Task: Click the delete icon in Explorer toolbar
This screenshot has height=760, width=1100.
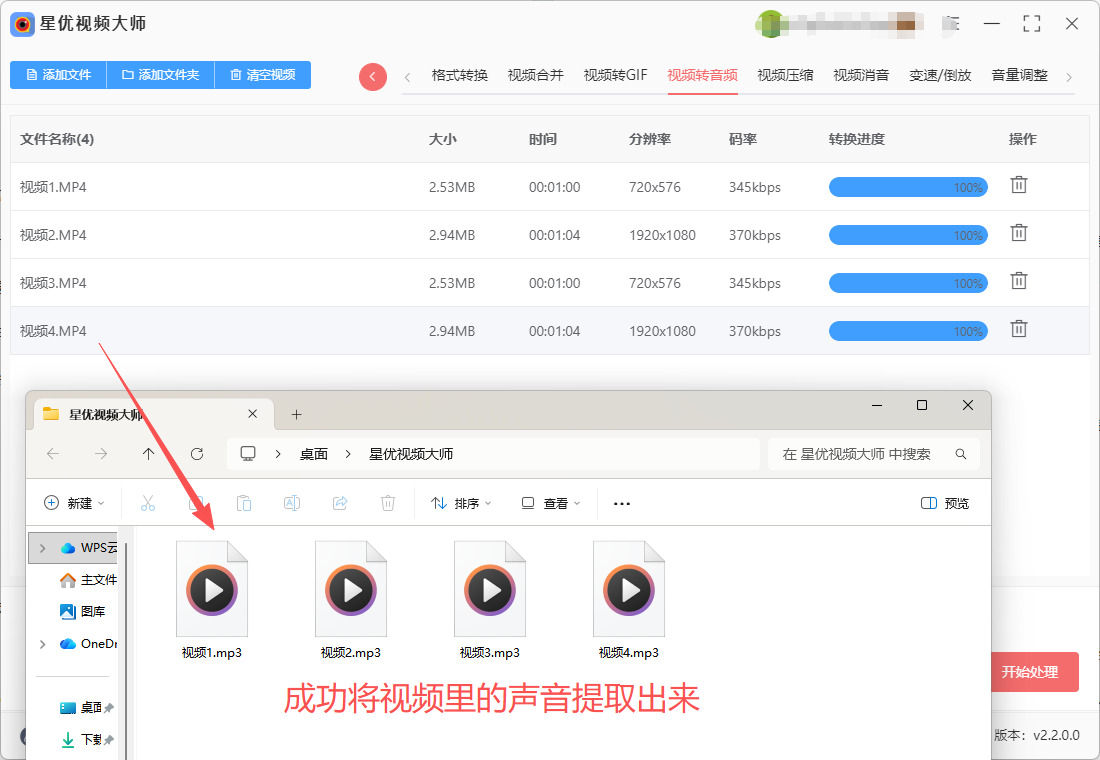Action: [388, 503]
